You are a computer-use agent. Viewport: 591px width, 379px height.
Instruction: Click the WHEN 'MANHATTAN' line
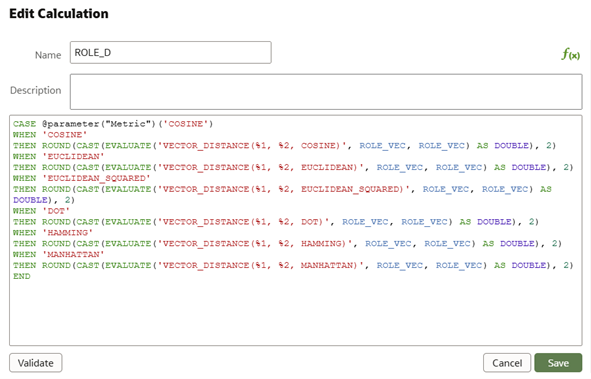coord(59,255)
